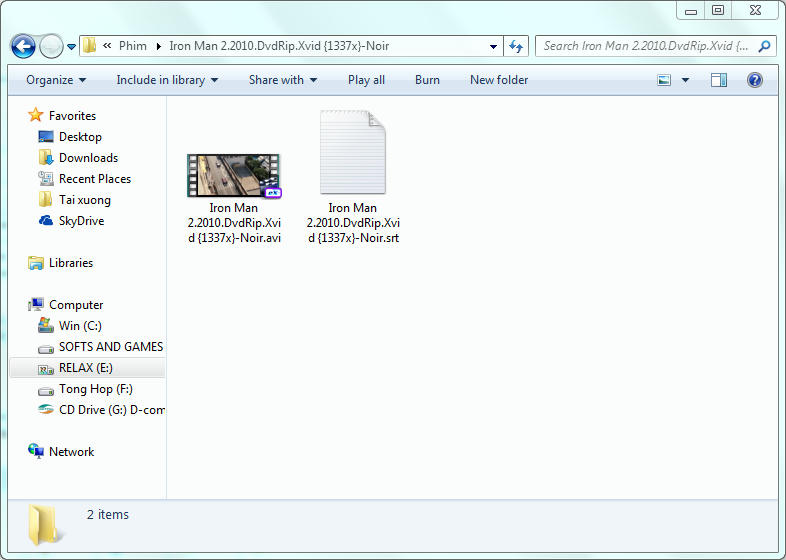Select Computer in navigation pane

[x=76, y=305]
